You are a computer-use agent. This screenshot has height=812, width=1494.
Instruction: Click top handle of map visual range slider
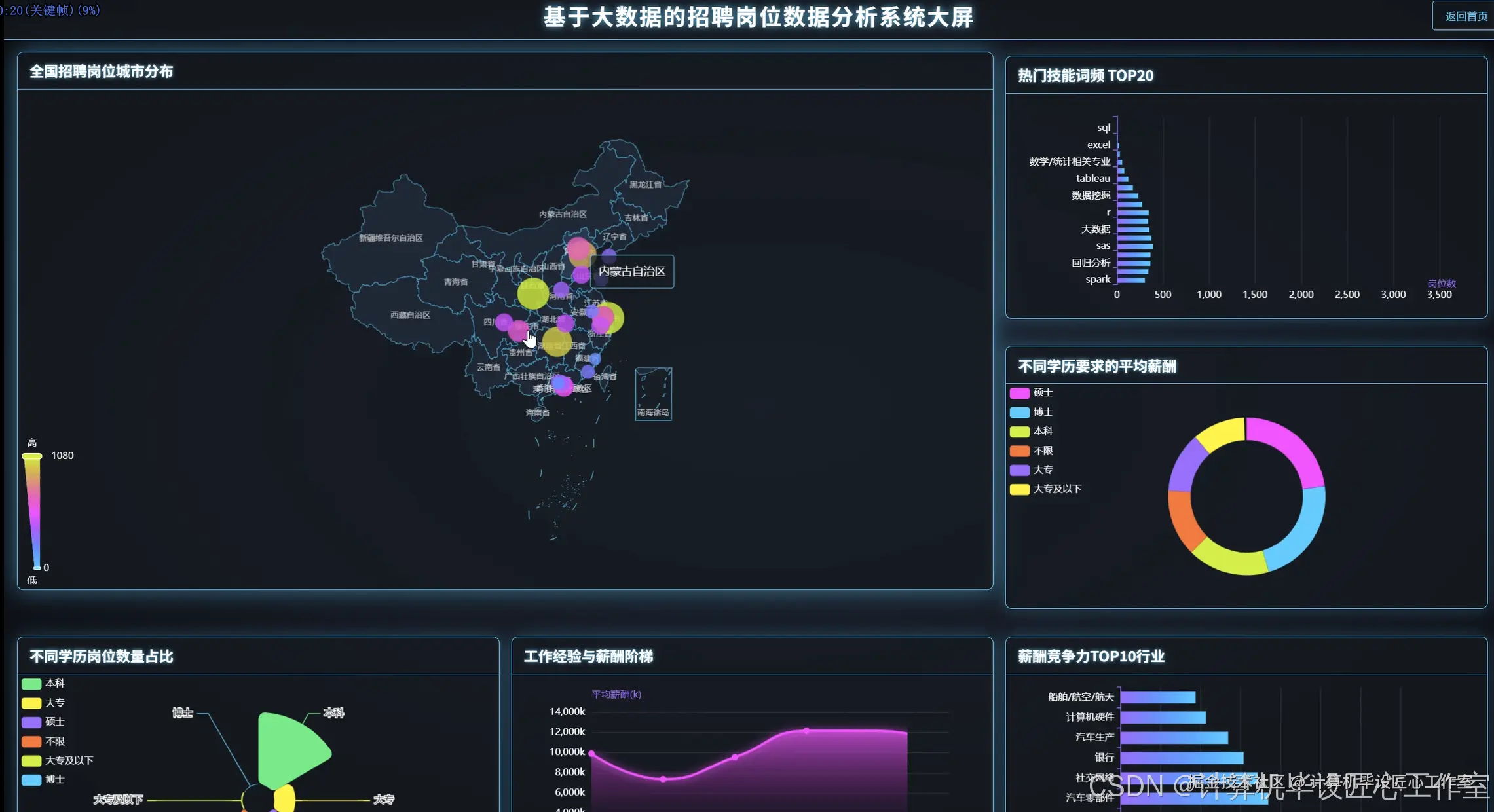tap(32, 456)
